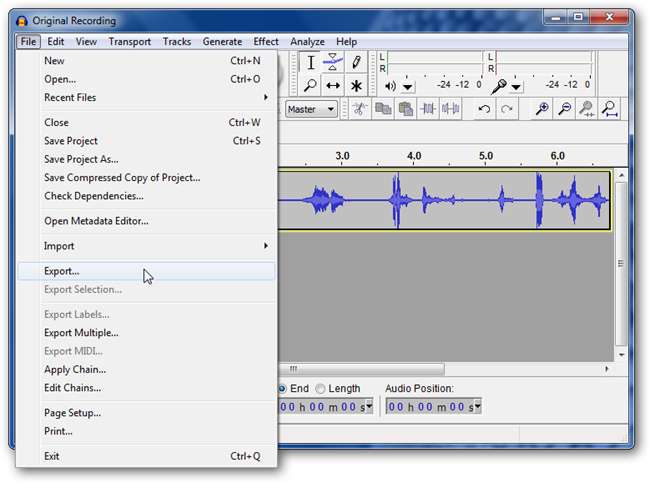Select the Time Shift tool
650x483 pixels.
(x=333, y=86)
